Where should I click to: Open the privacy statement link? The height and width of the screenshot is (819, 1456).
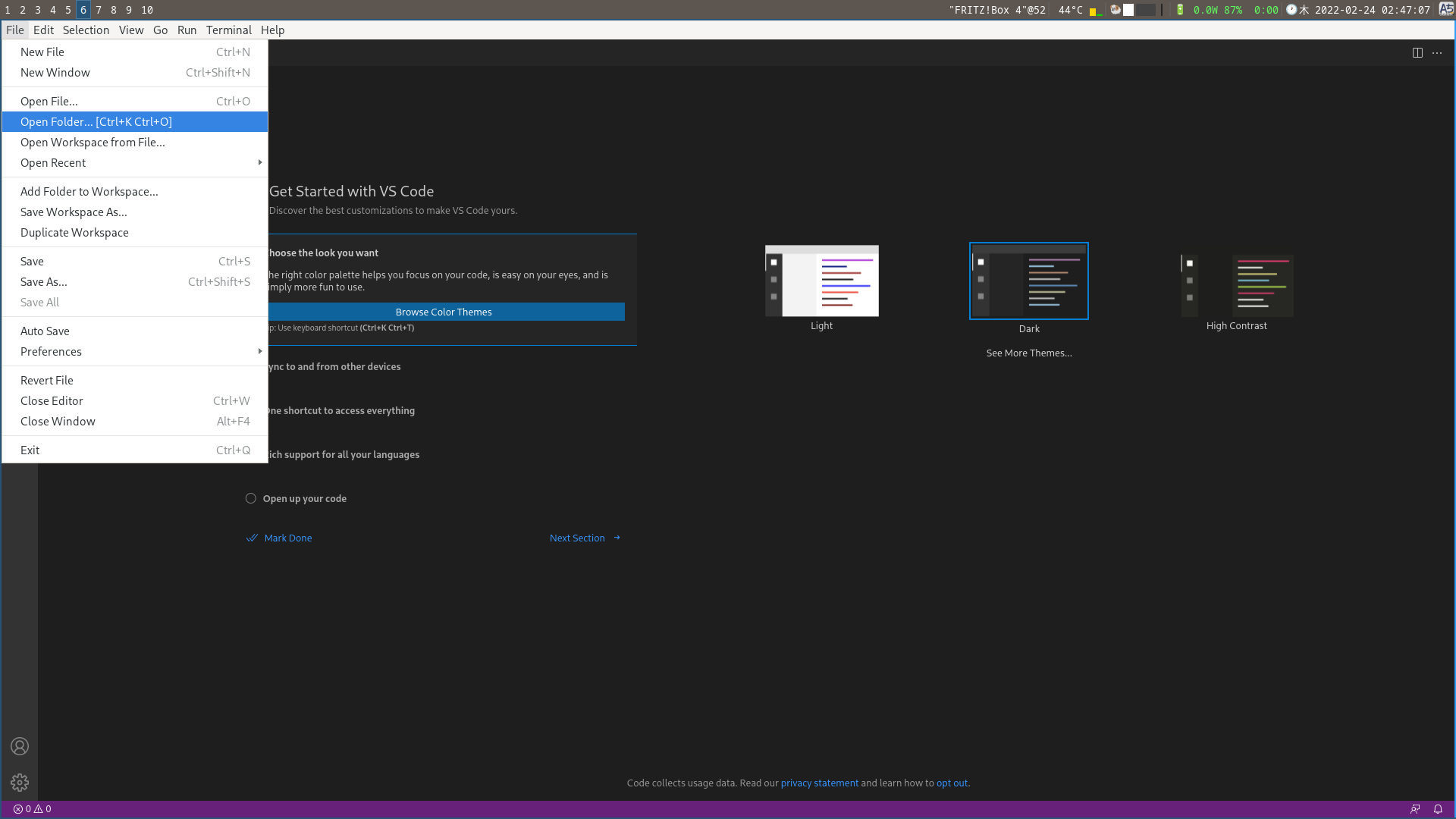[x=820, y=783]
